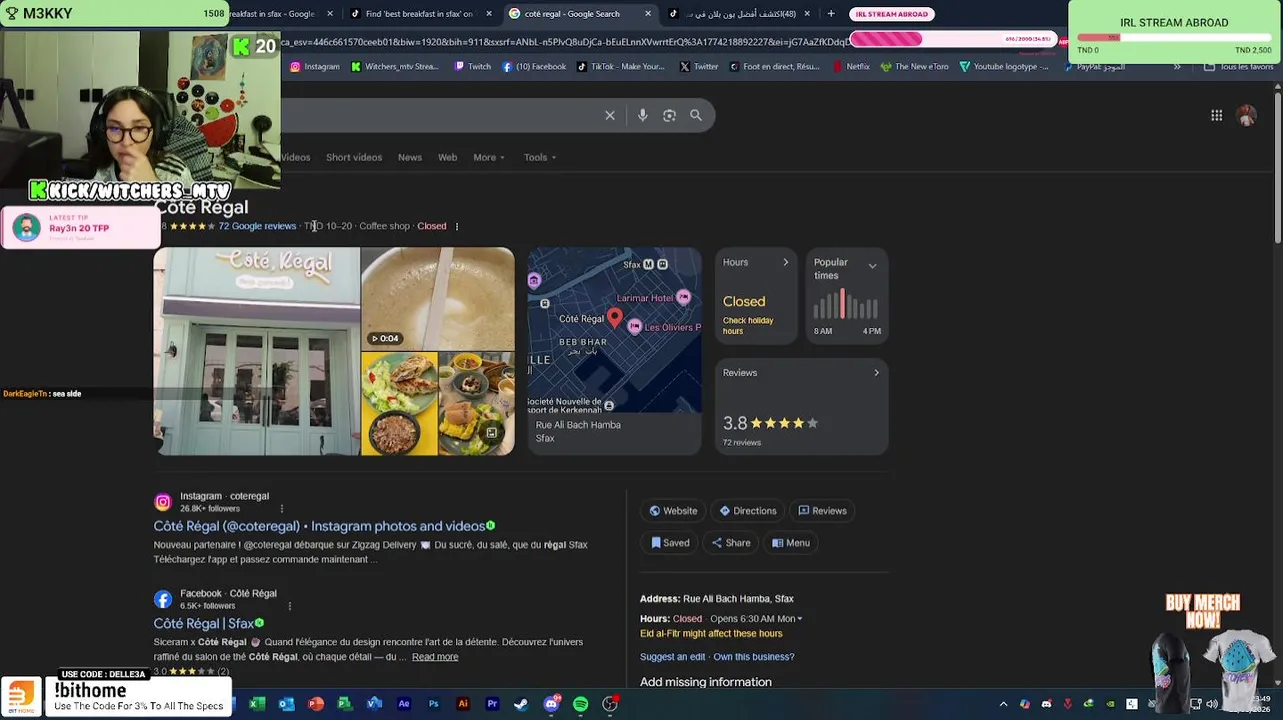The image size is (1283, 720).
Task: Open a new browser tab
Action: (x=831, y=14)
